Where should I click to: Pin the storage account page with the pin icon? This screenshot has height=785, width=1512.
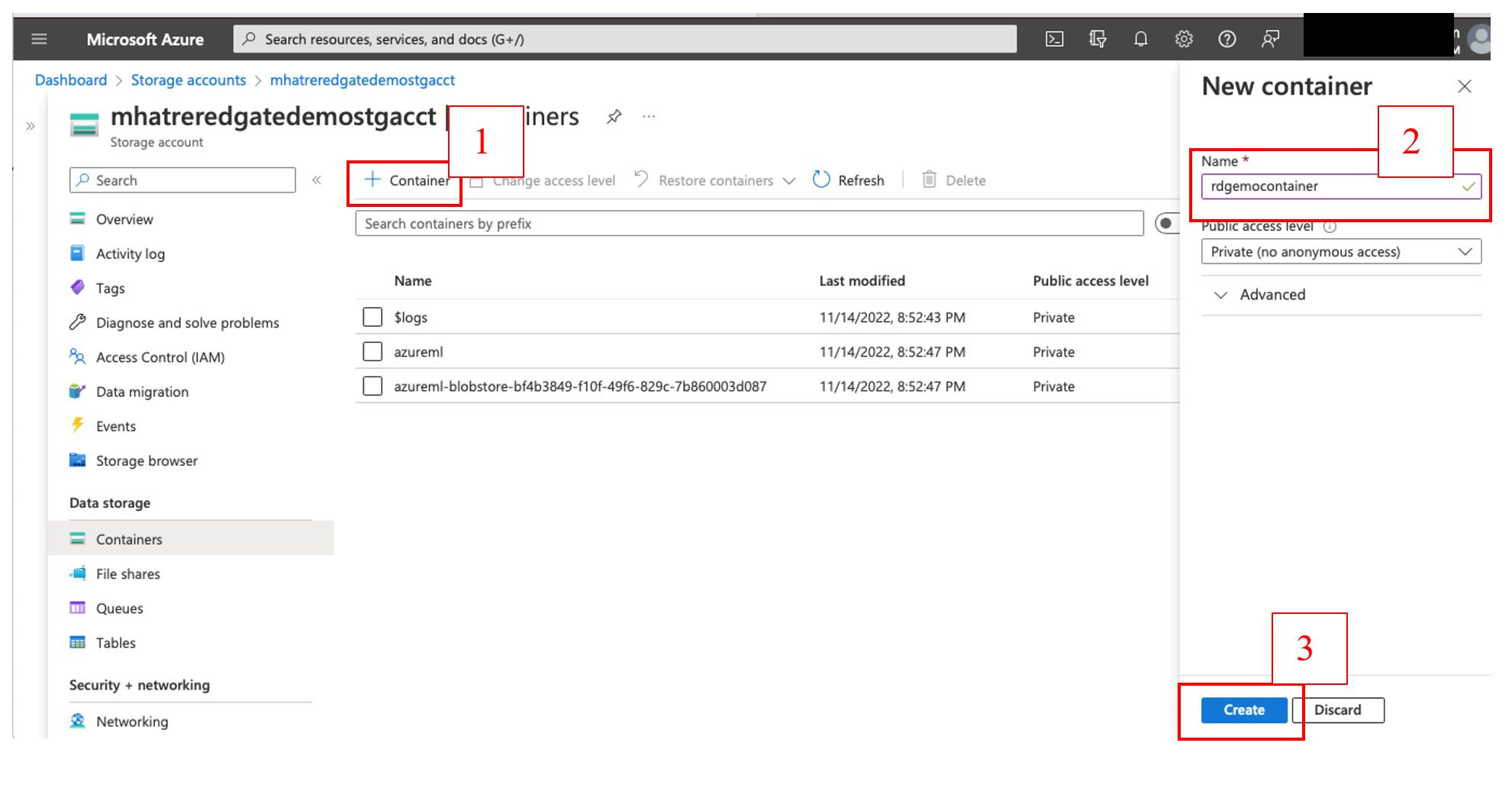[614, 117]
